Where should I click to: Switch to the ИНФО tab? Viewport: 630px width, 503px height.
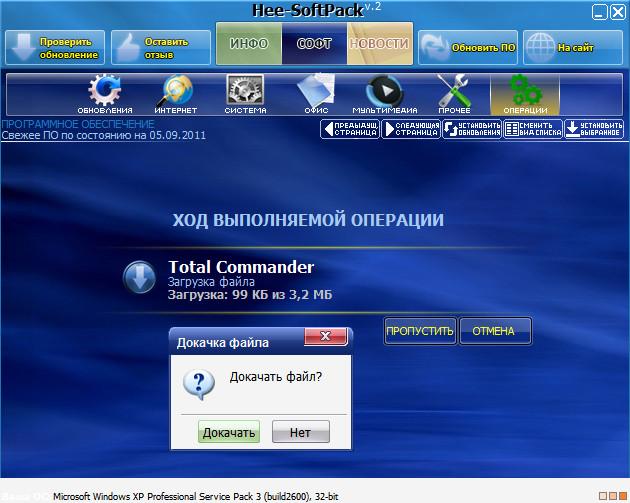click(248, 45)
